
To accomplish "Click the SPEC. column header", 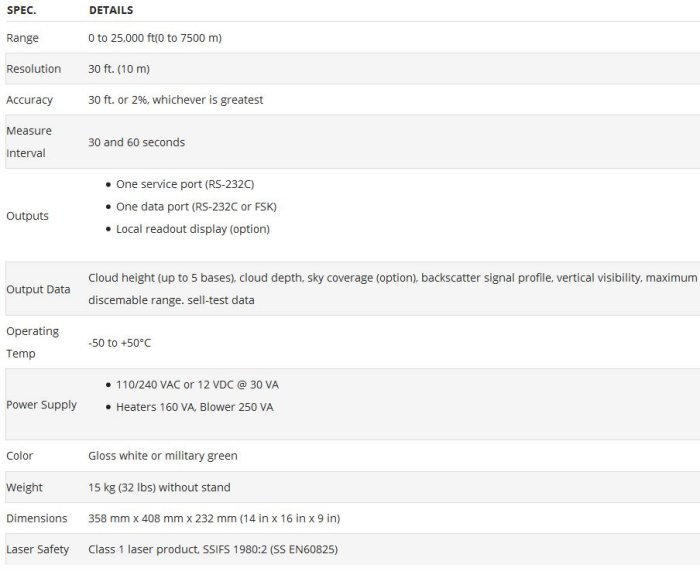I will coord(21,10).
